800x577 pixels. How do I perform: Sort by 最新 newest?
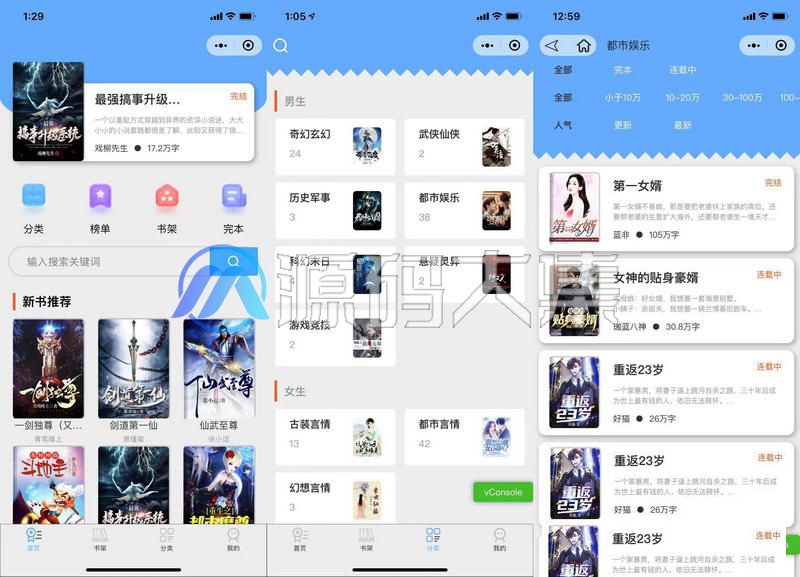(x=682, y=125)
